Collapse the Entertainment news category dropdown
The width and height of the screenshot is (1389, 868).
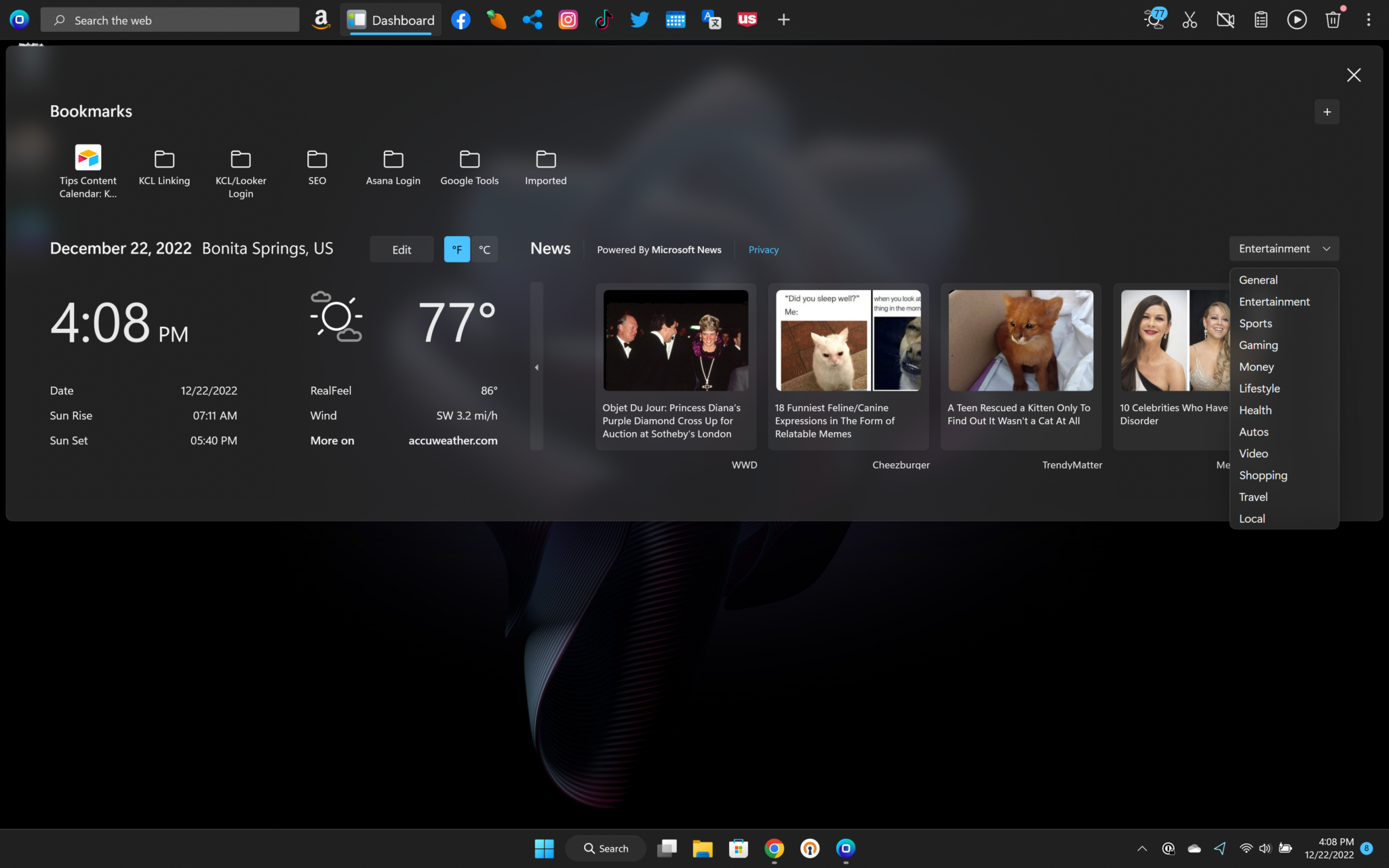(x=1283, y=249)
